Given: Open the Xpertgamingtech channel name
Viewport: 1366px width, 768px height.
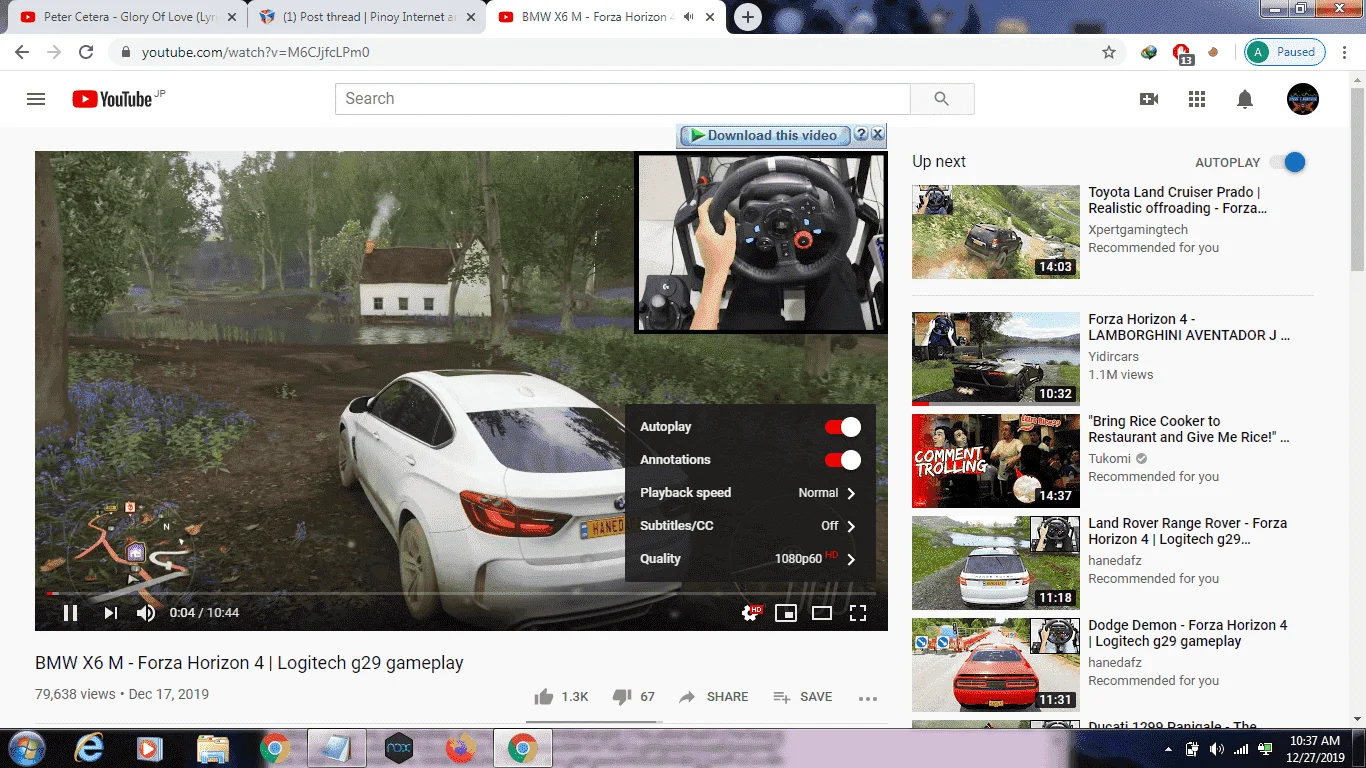Looking at the screenshot, I should (x=1138, y=230).
